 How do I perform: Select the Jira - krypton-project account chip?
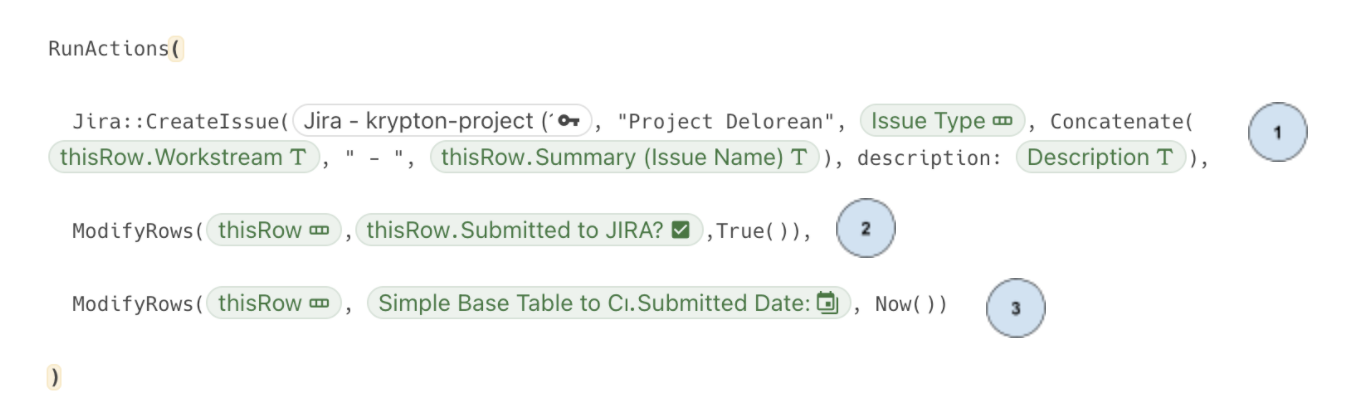441,122
